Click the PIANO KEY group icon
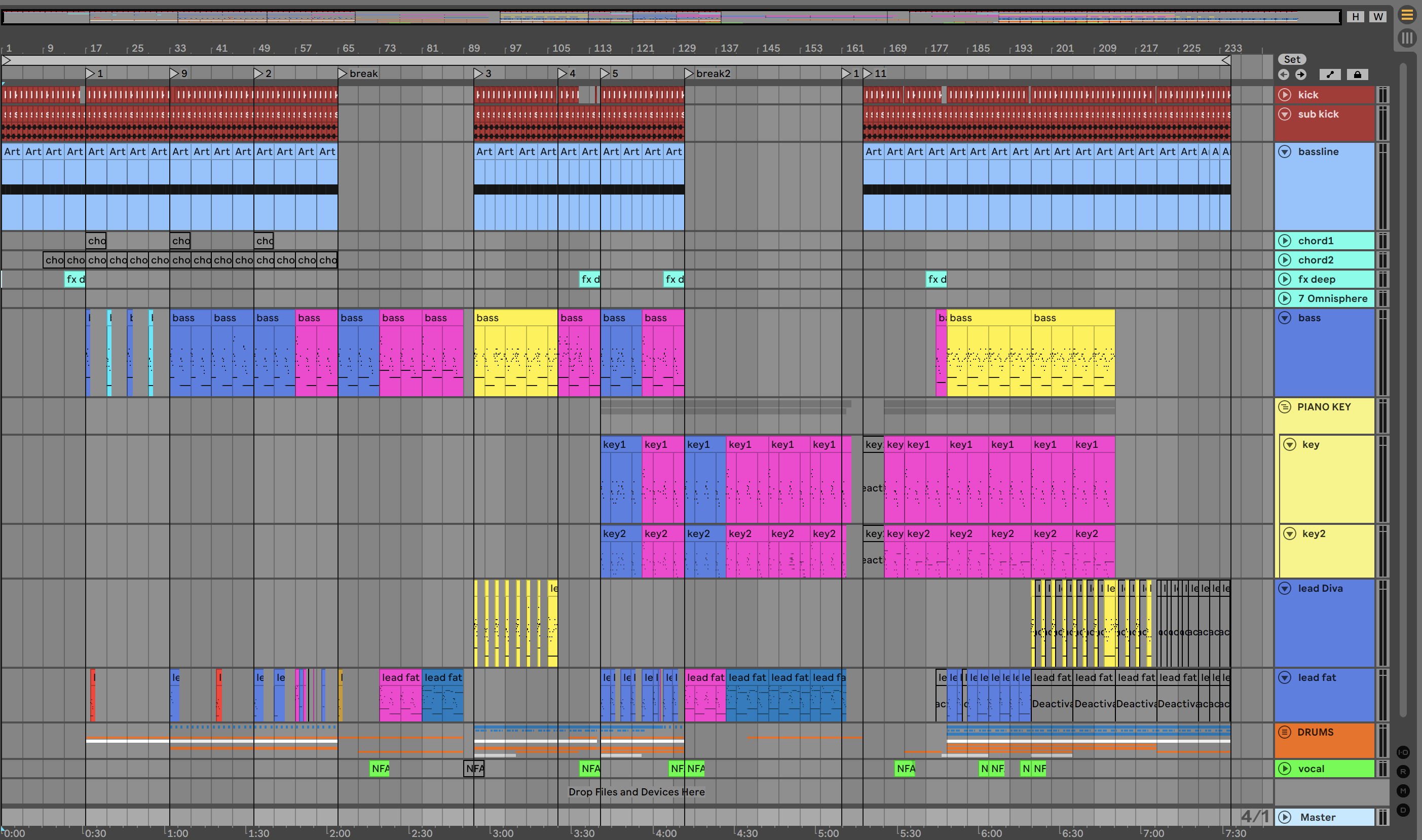 [x=1285, y=406]
